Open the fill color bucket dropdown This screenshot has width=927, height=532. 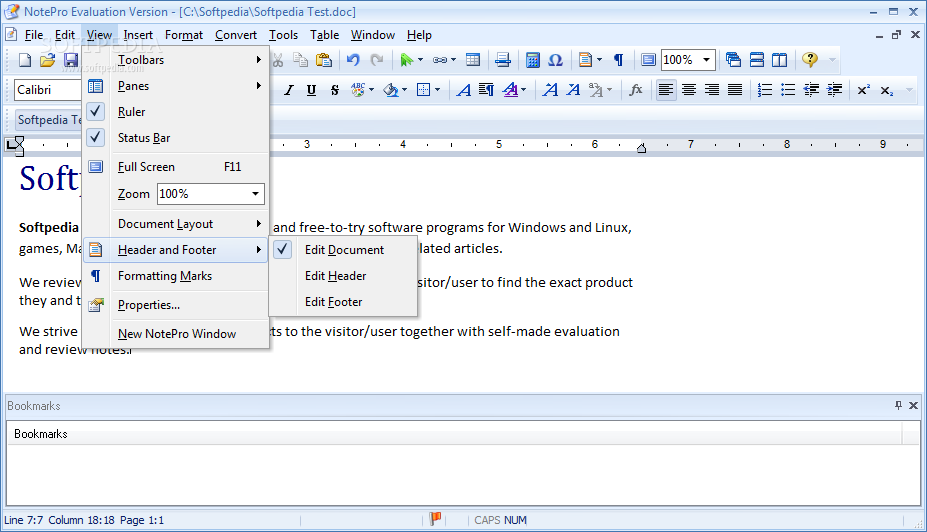click(x=404, y=90)
